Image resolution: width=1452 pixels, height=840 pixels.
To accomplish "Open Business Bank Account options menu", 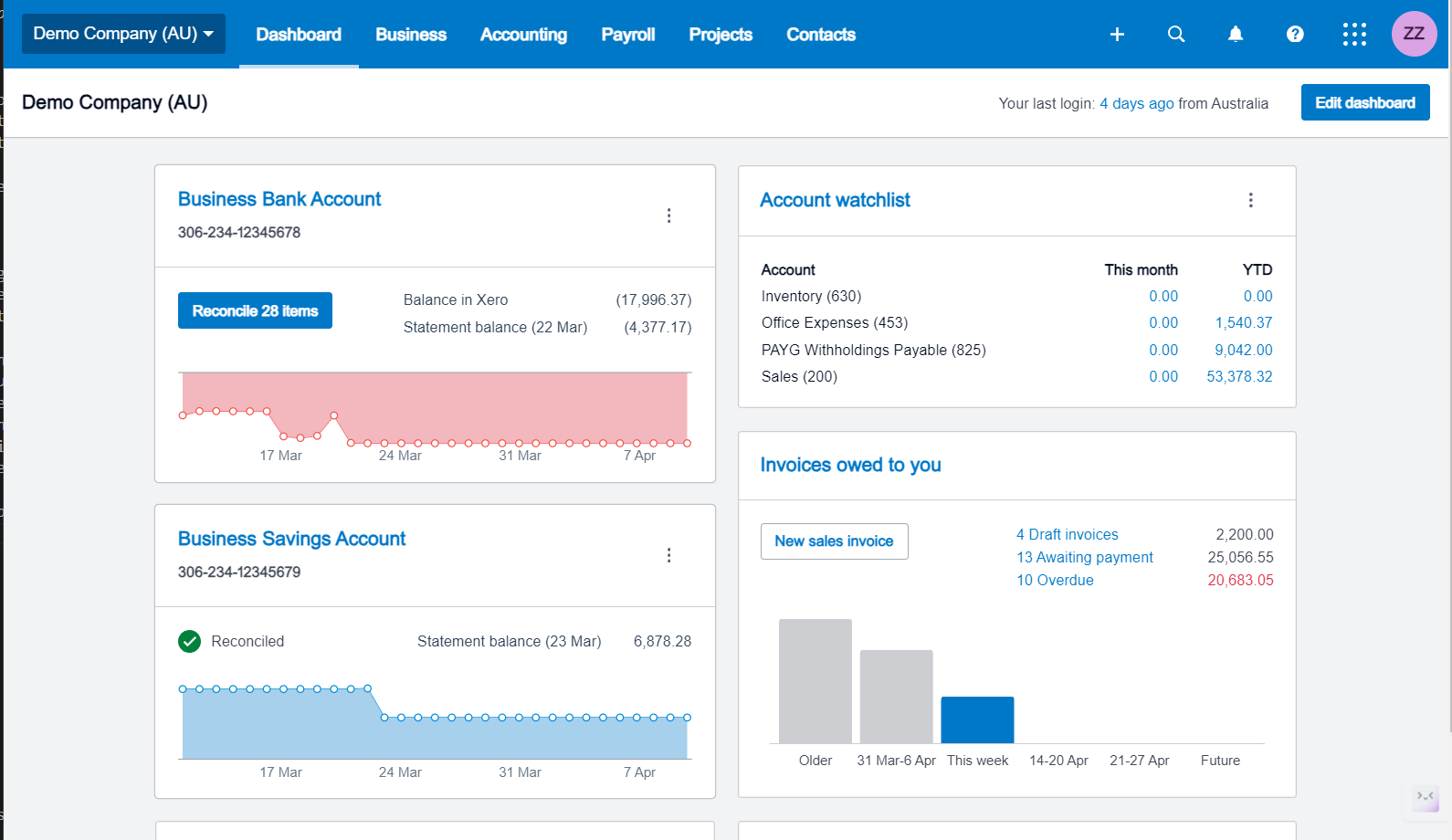I will (x=669, y=215).
